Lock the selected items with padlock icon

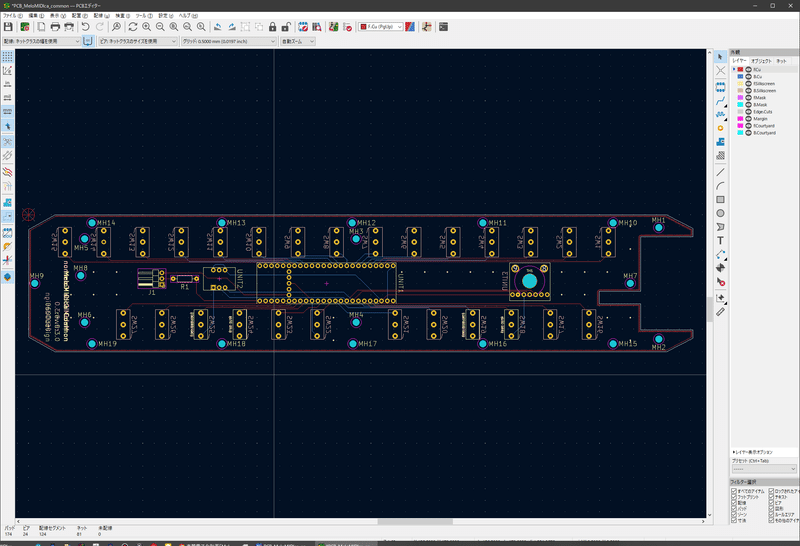pos(272,27)
